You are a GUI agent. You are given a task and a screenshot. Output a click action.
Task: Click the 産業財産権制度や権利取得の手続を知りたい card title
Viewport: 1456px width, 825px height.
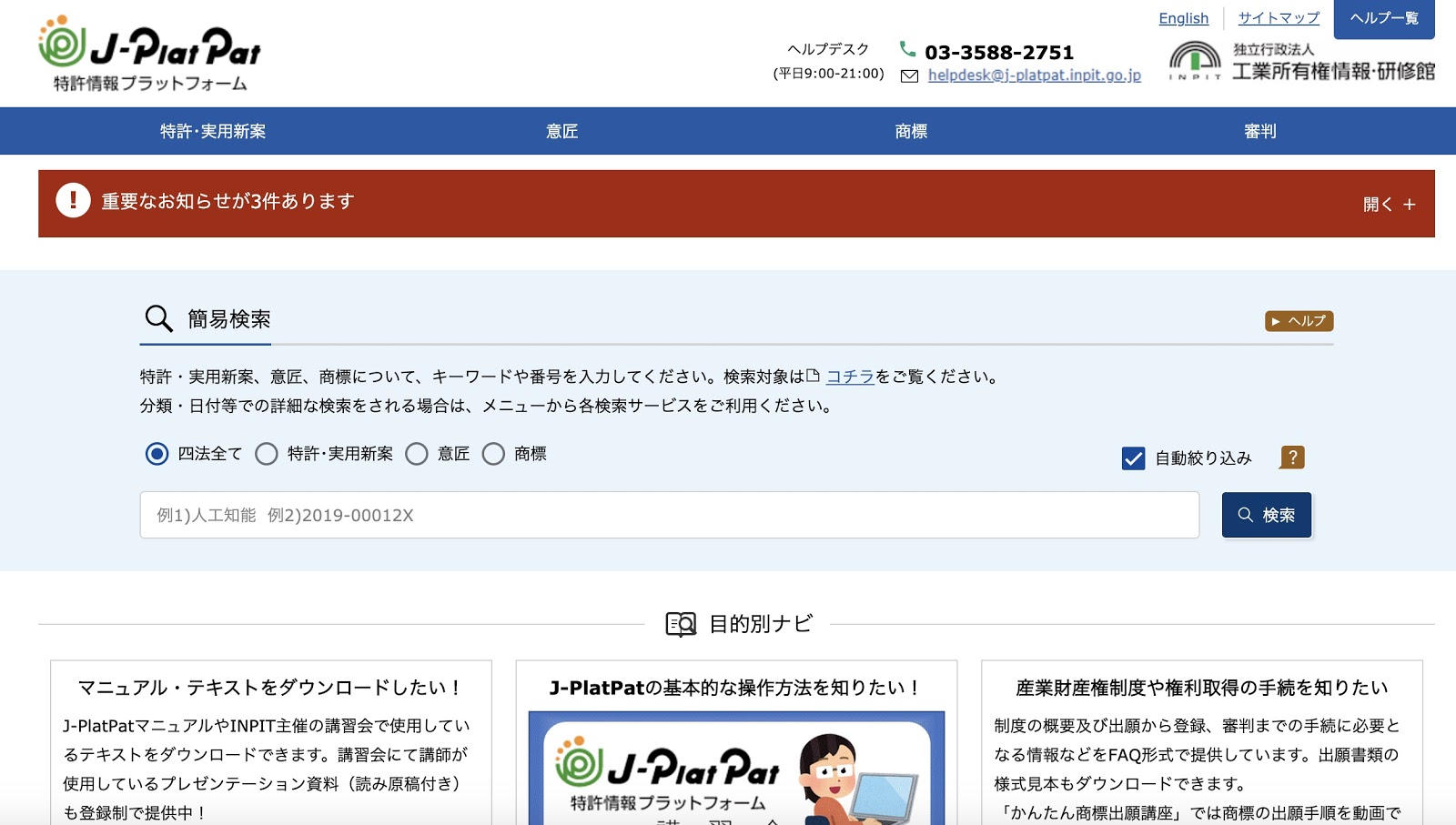(1202, 688)
